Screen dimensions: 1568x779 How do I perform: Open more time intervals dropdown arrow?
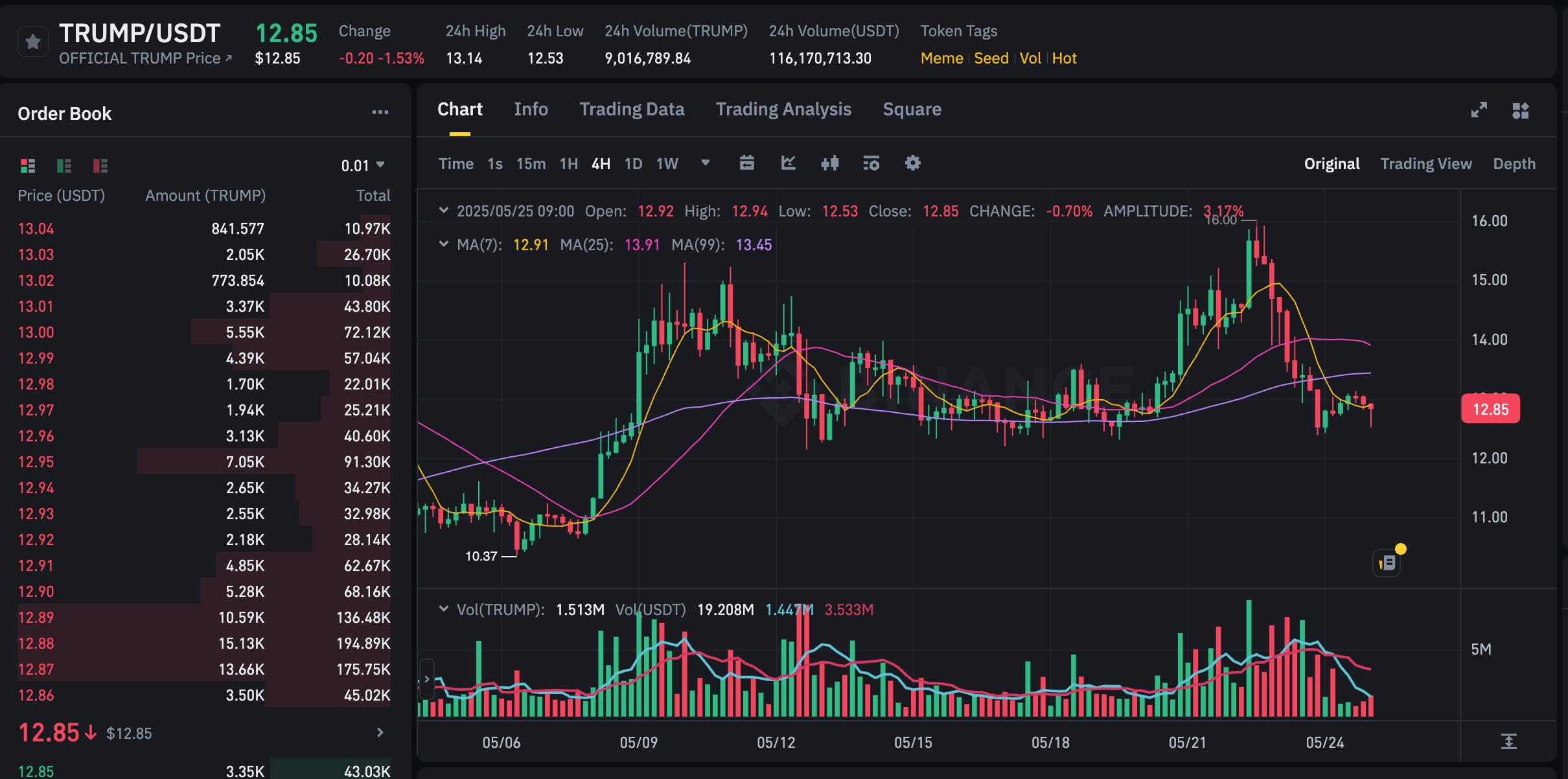click(706, 163)
